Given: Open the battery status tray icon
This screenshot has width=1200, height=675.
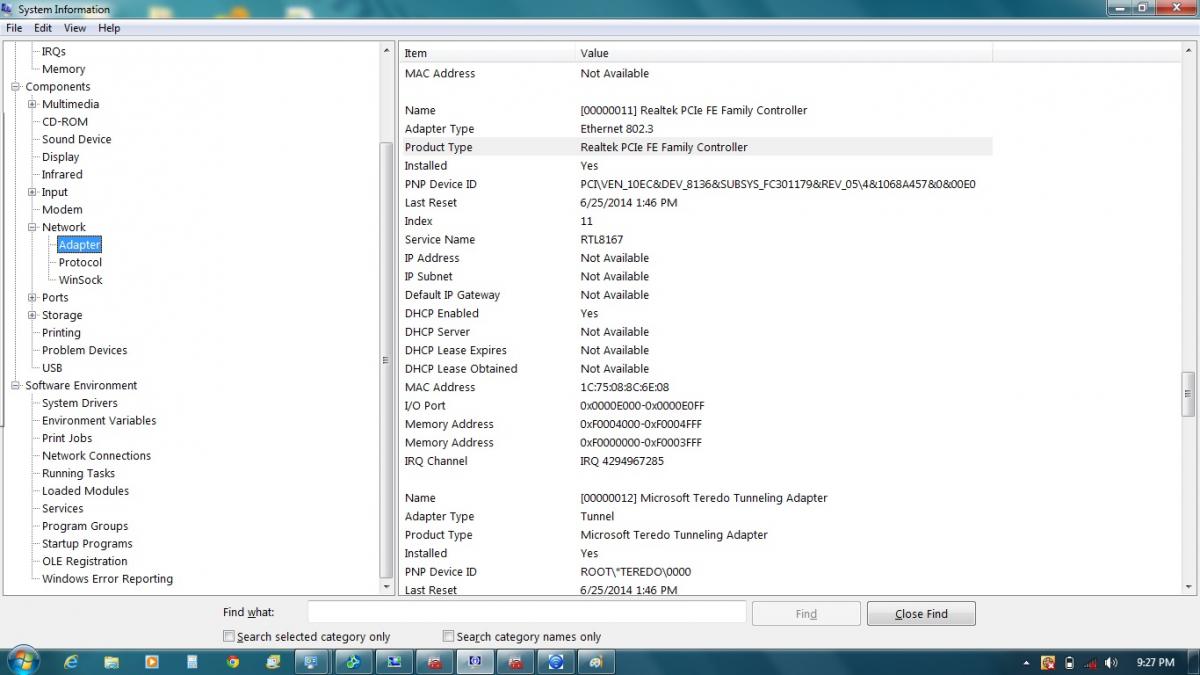Looking at the screenshot, I should (1069, 663).
